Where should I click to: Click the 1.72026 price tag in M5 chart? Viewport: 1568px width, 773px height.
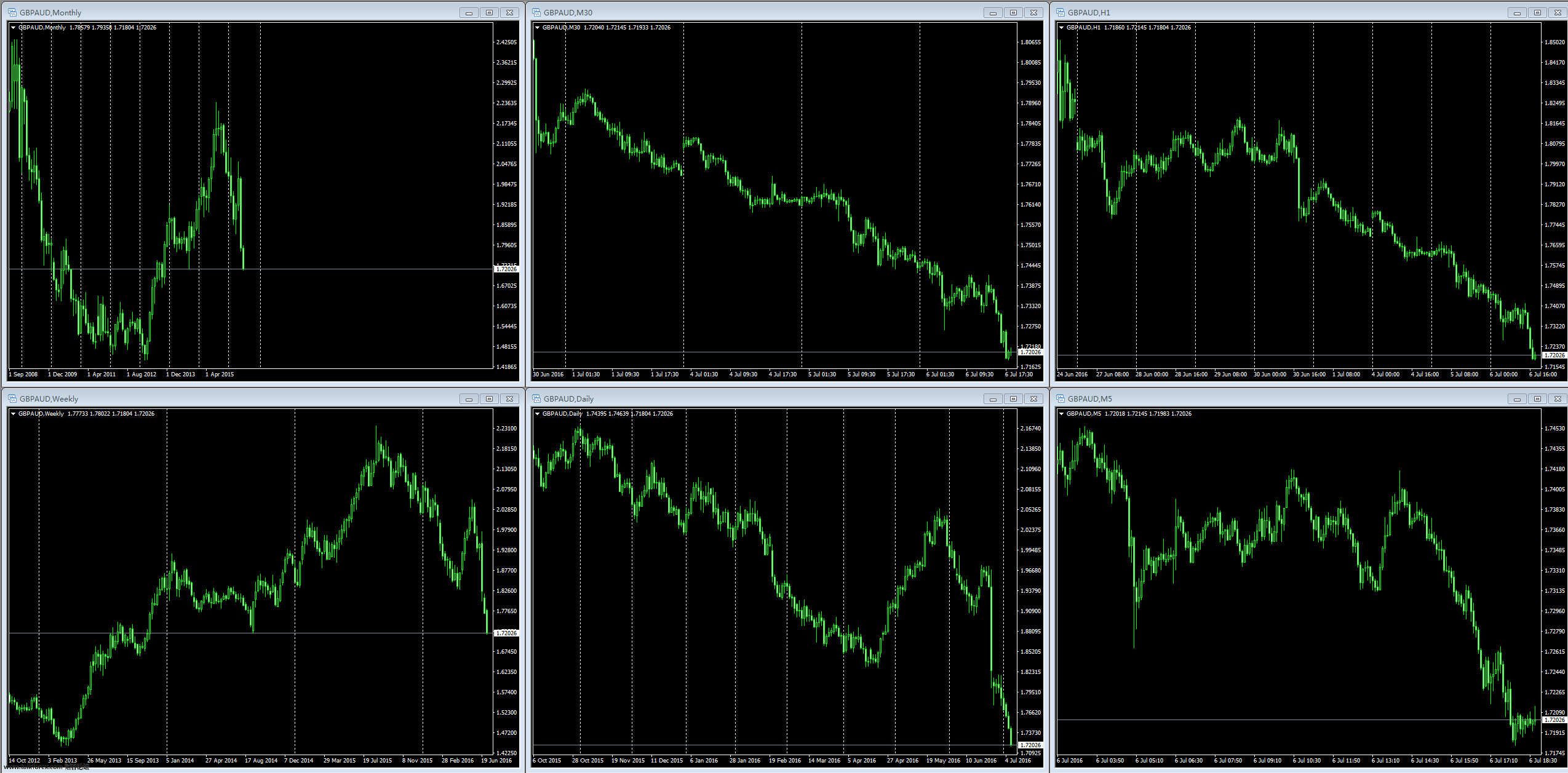click(1554, 720)
